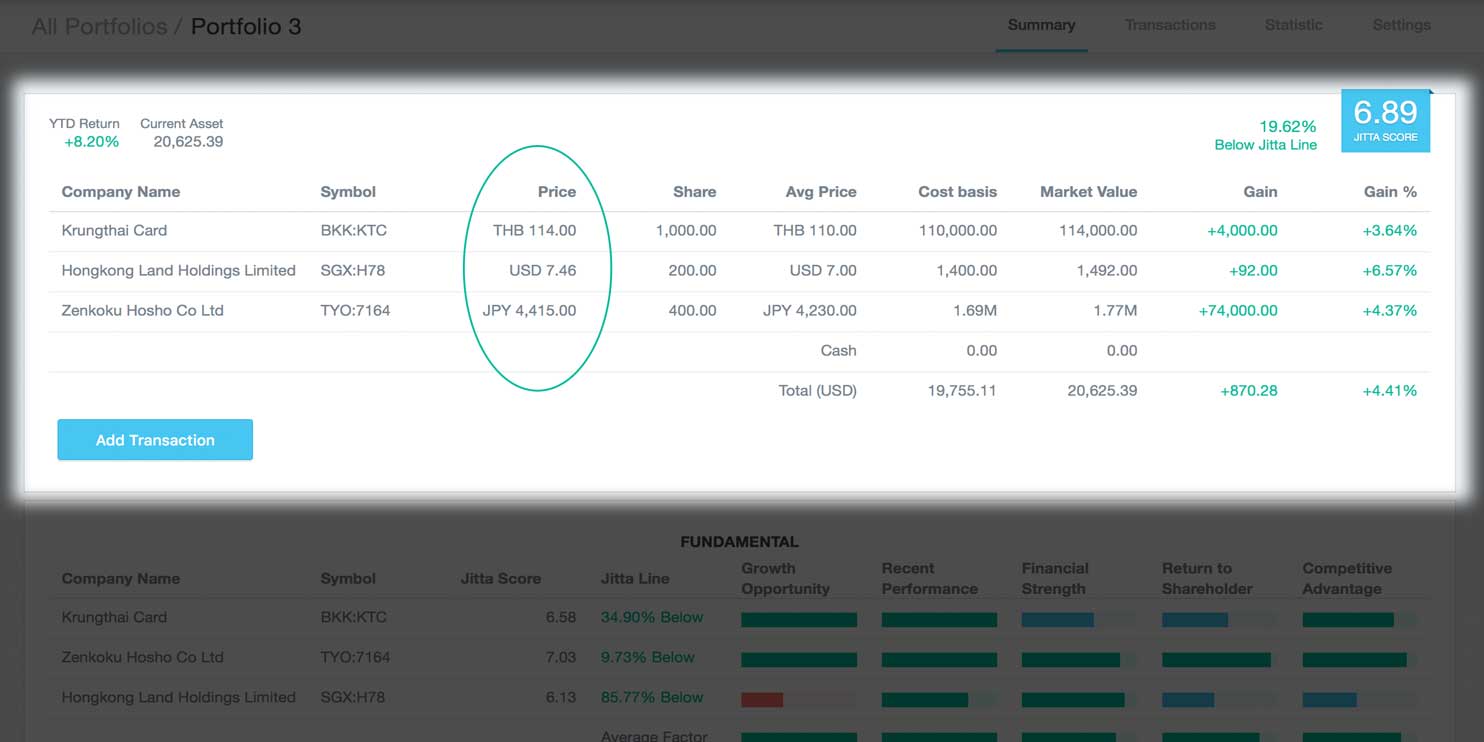Image resolution: width=1484 pixels, height=742 pixels.
Task: Click the Competitive Advantage column header
Action: pos(1347,579)
